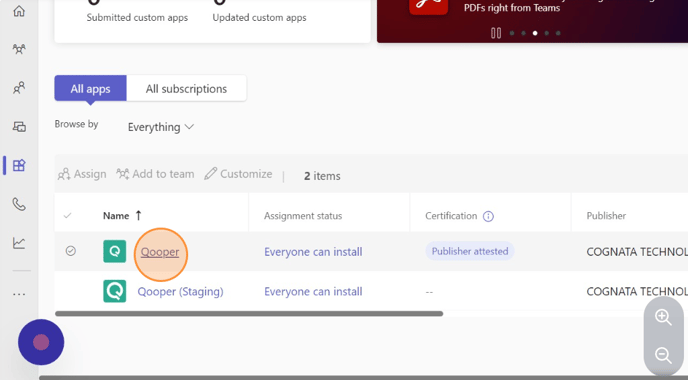Toggle the Qooper row selection checkmark
The width and height of the screenshot is (688, 380).
(71, 251)
